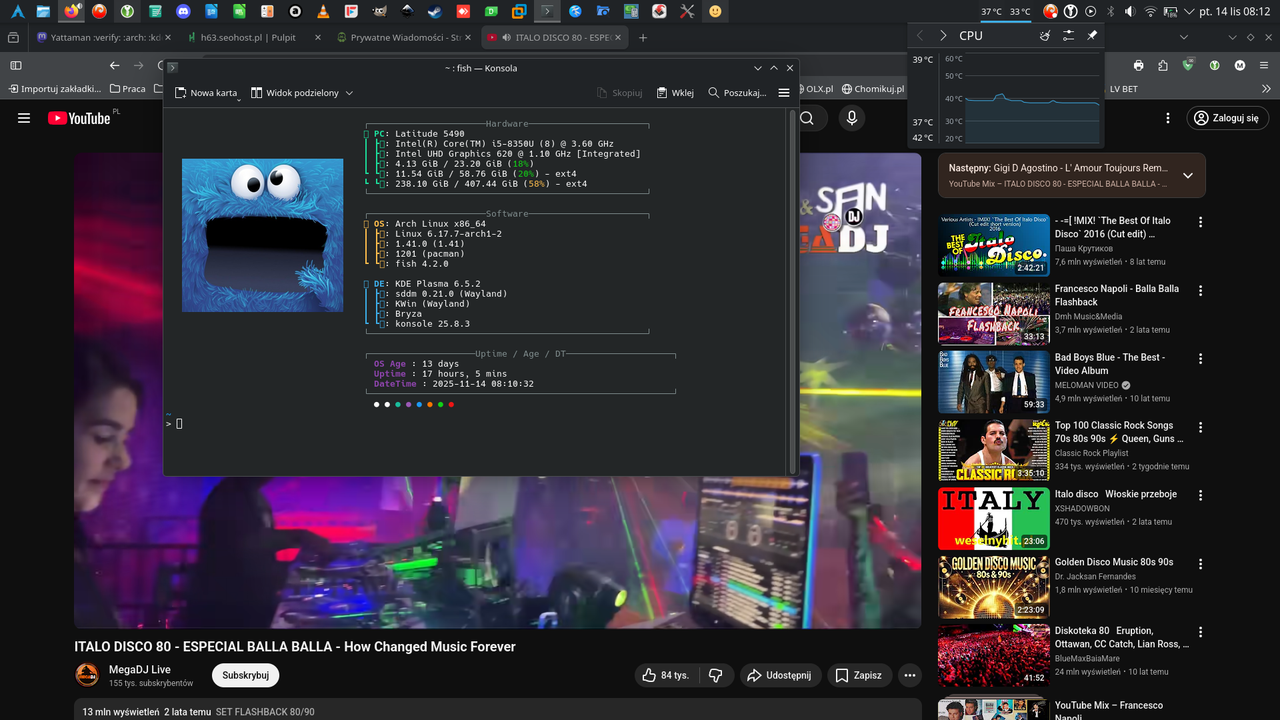The image size is (1280, 720).
Task: Open the battery status tray icon
Action: (x=1170, y=12)
